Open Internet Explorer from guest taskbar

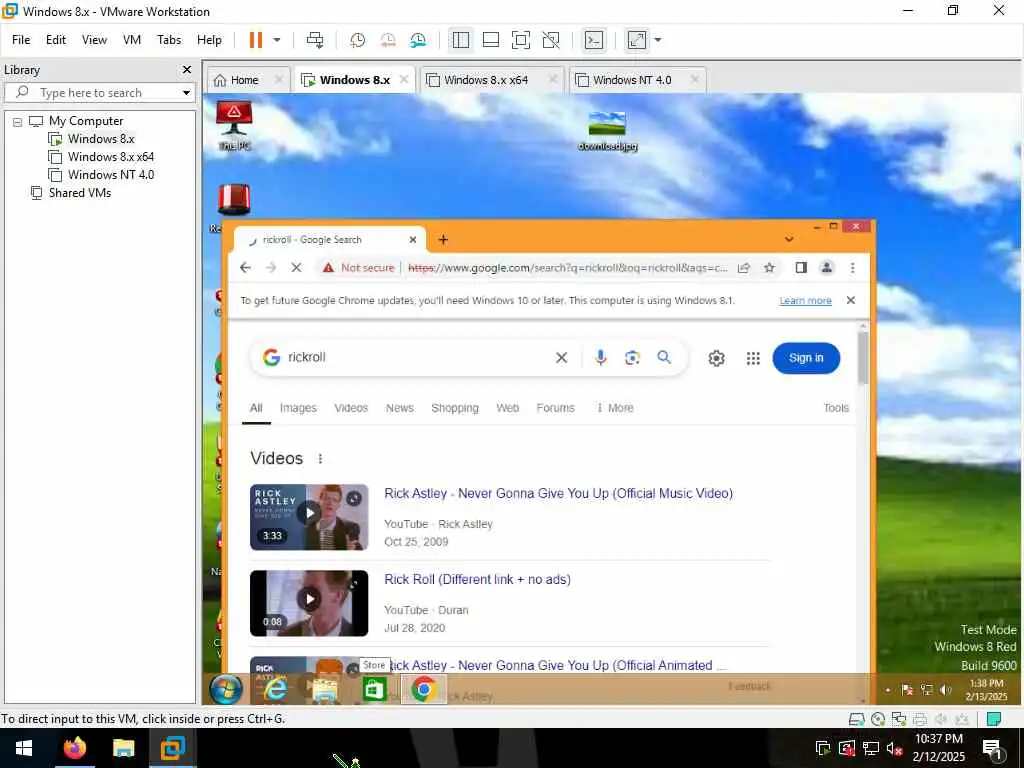[276, 690]
